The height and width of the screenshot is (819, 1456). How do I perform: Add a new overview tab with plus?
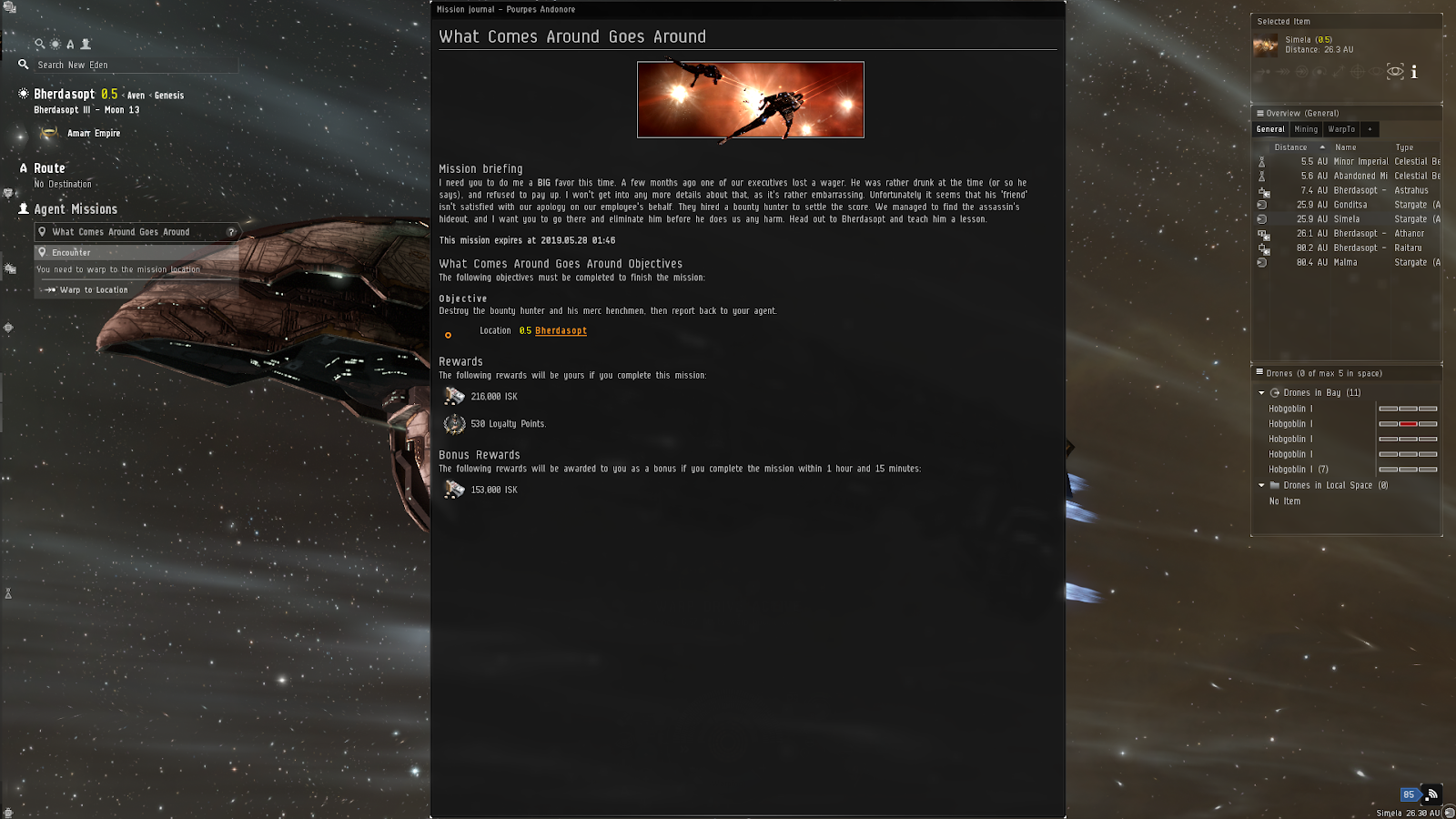pyautogui.click(x=1370, y=129)
